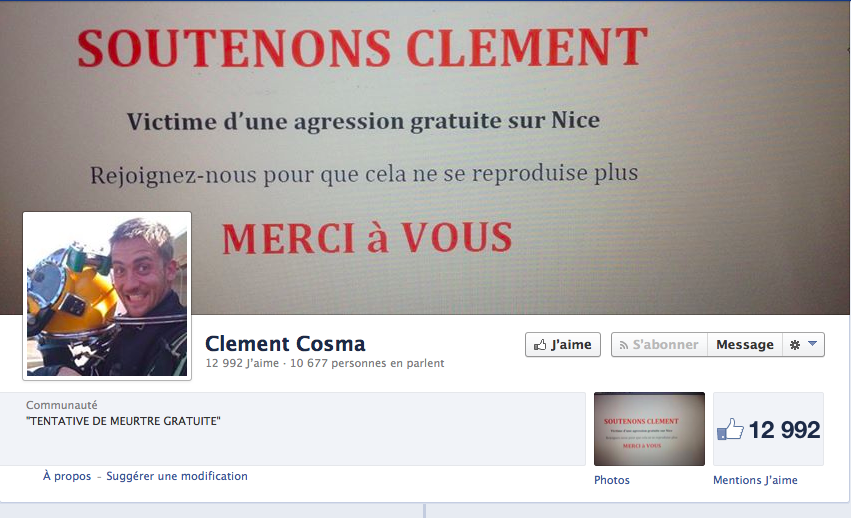Click the 12 992 J'aime count text
Image resolution: width=851 pixels, height=518 pixels.
tap(242, 363)
